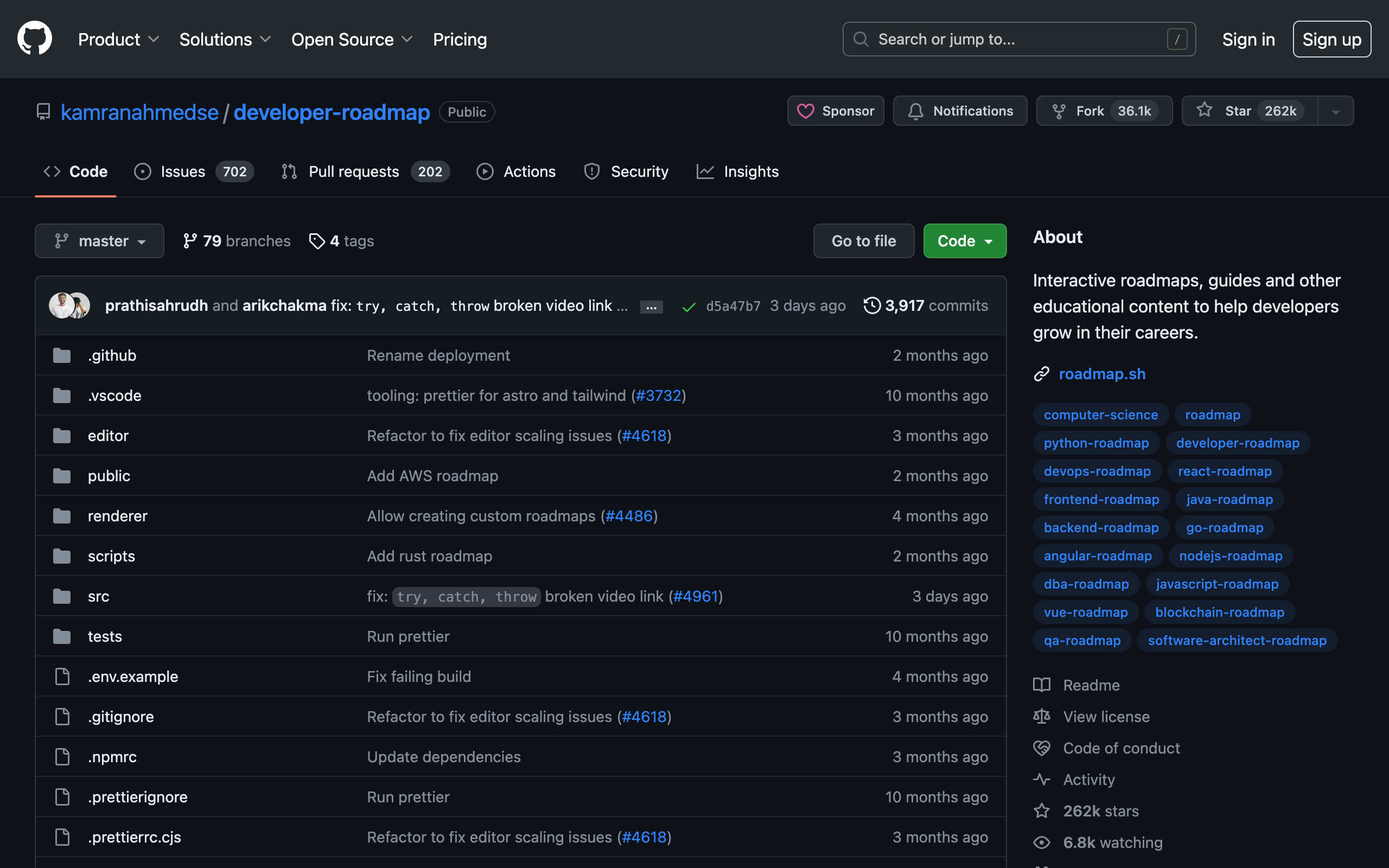The height and width of the screenshot is (868, 1389).
Task: Open commit hash d5a47b7
Action: pos(733,306)
